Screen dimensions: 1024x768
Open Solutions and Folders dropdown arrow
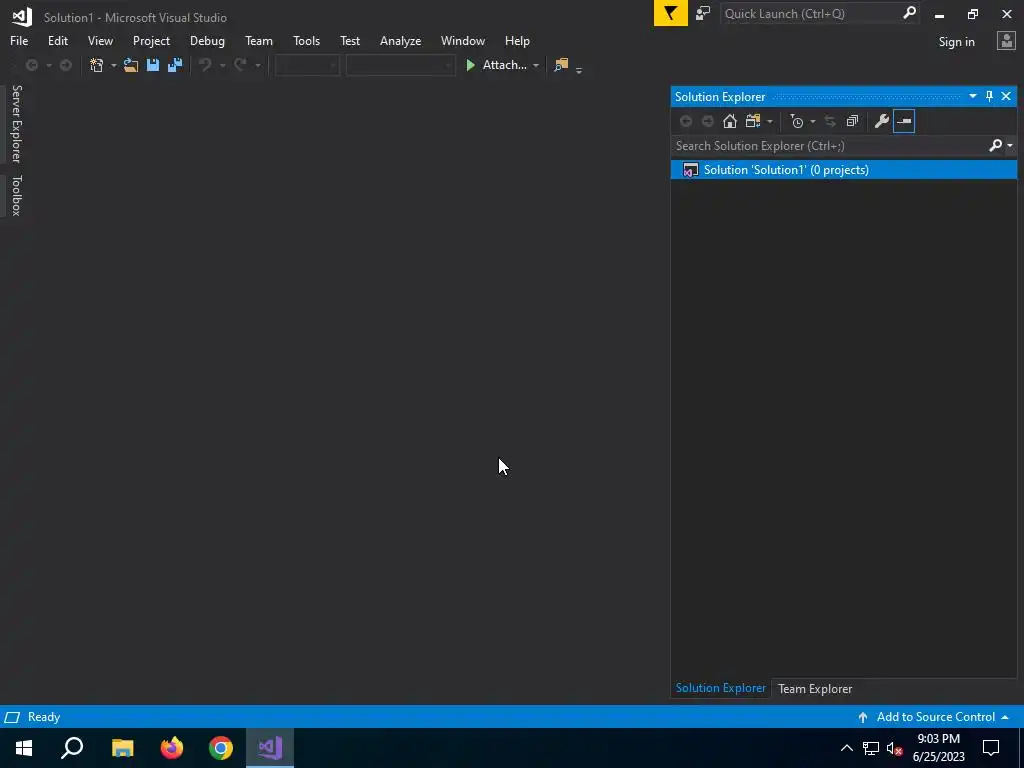pyautogui.click(x=769, y=121)
